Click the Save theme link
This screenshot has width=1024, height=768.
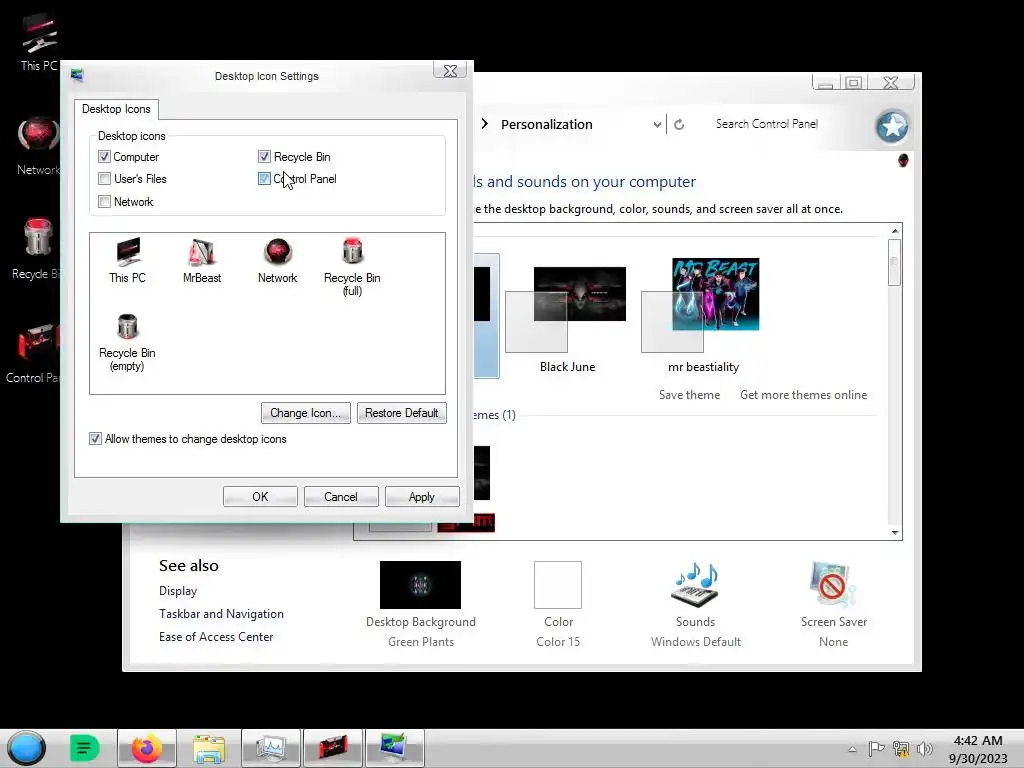(689, 394)
